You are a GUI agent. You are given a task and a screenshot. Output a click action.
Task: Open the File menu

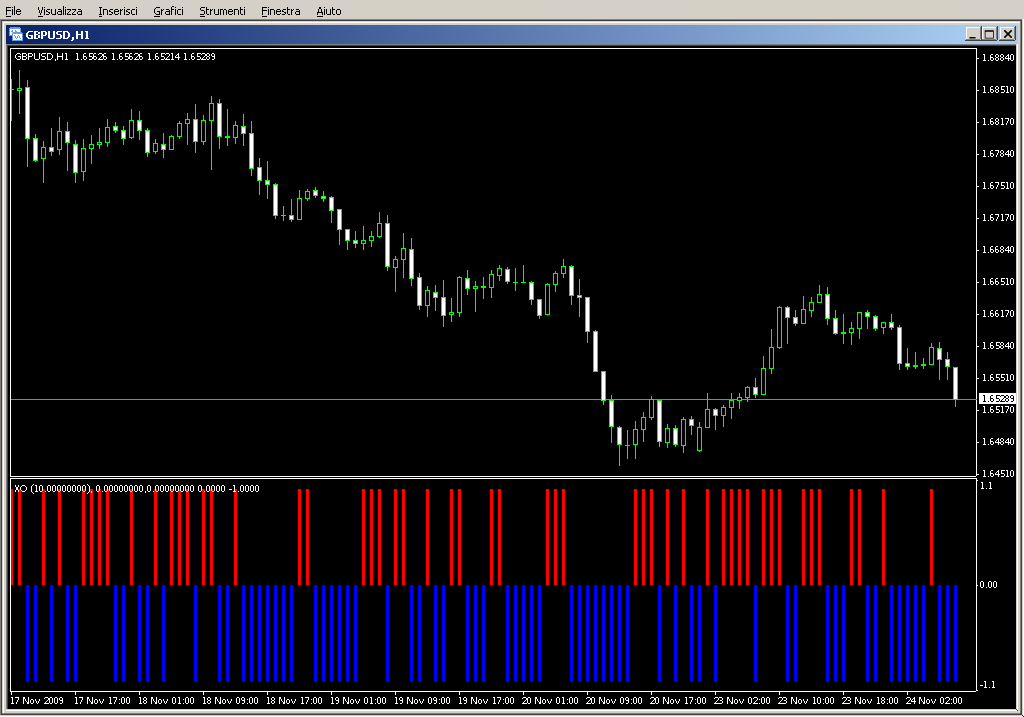click(x=13, y=11)
